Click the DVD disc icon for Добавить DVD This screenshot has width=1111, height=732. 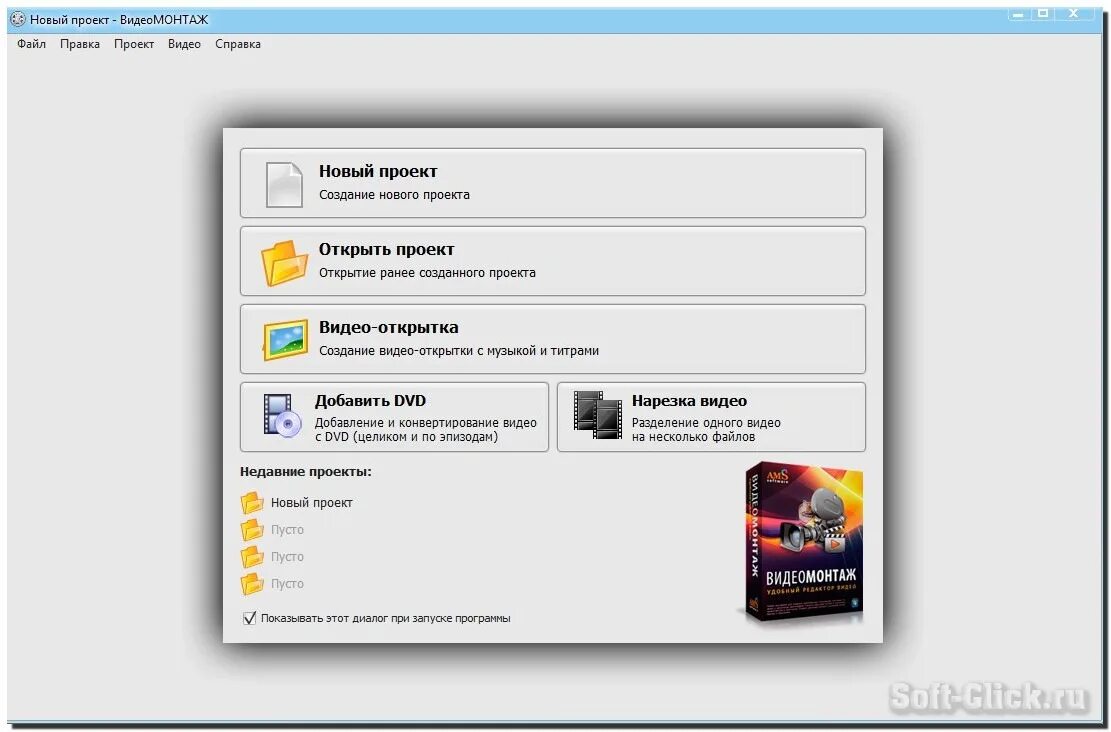click(282, 416)
